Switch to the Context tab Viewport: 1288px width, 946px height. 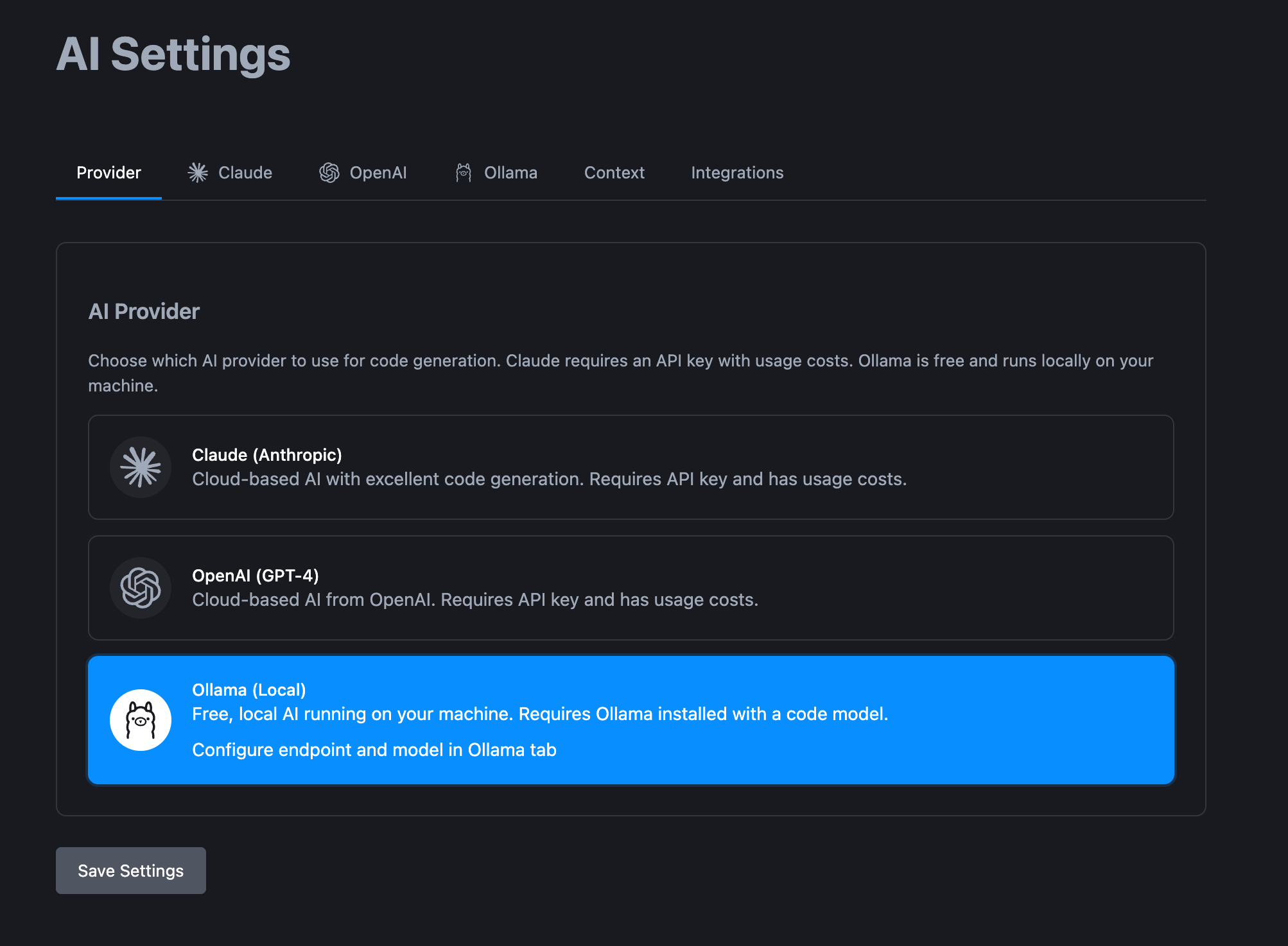coord(614,173)
